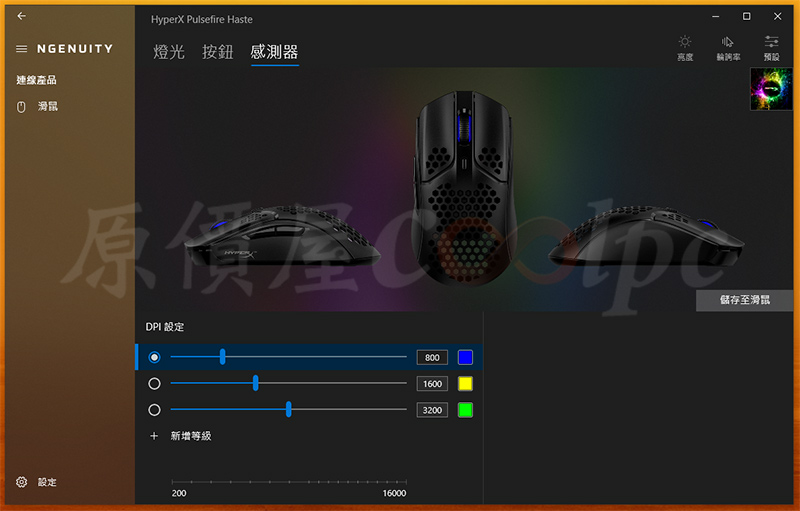Open 設定 gear icon in sidebar
This screenshot has height=511, width=800.
pyautogui.click(x=21, y=482)
